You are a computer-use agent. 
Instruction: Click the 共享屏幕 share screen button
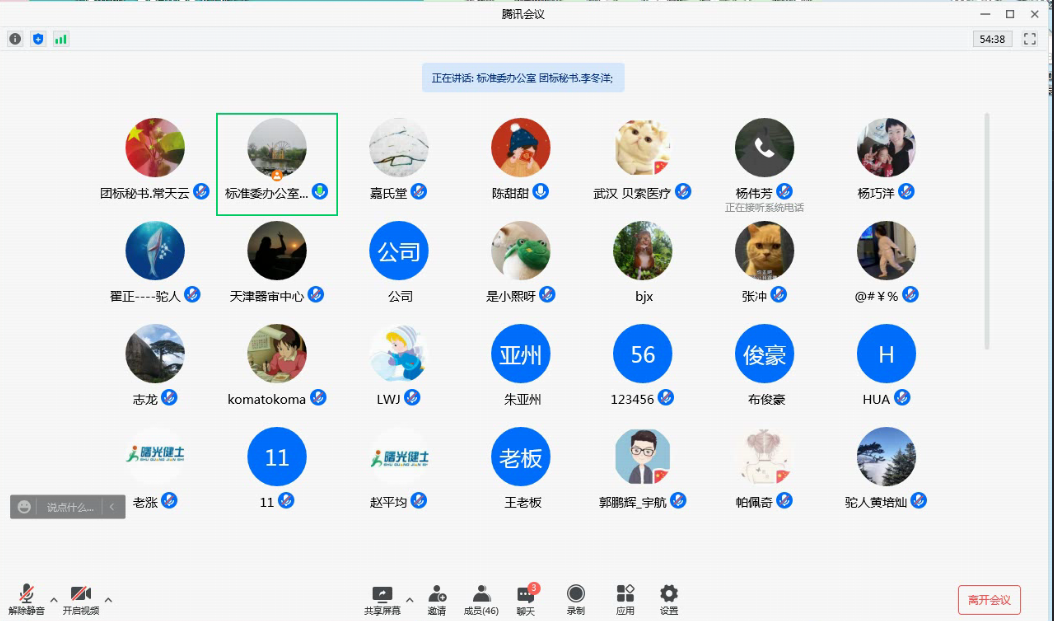382,599
